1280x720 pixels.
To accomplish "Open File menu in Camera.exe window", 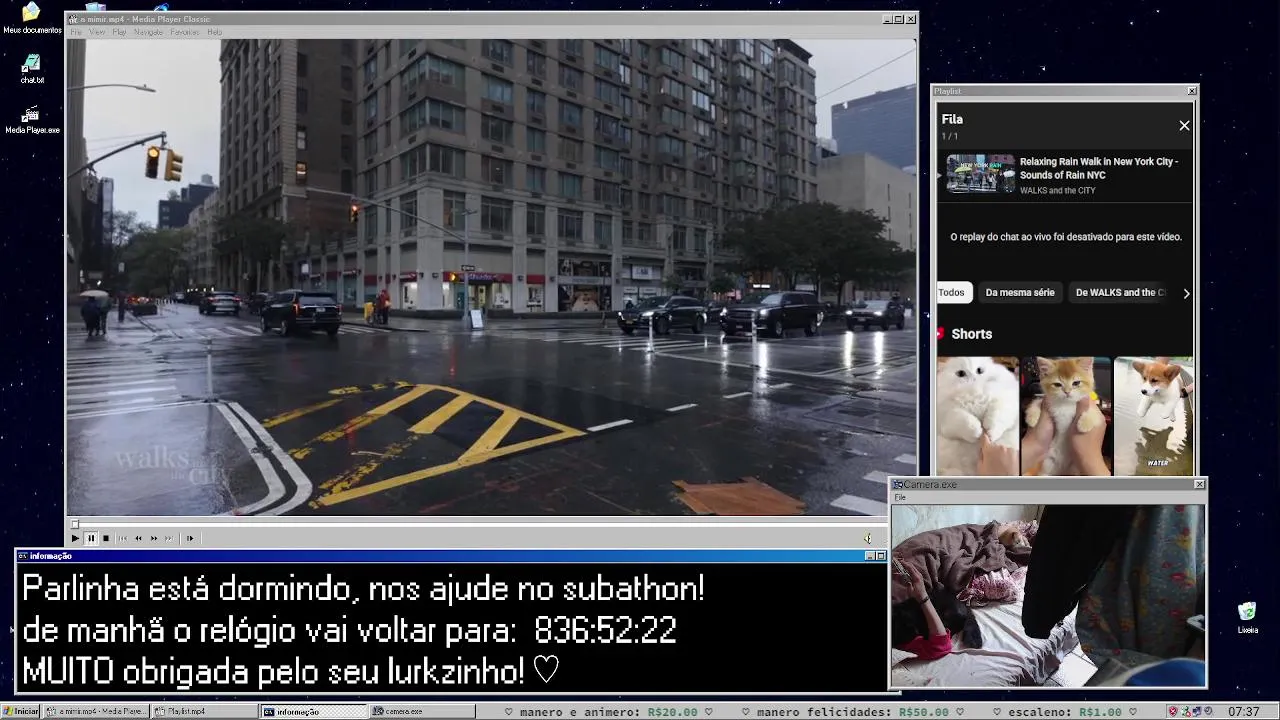I will click(900, 497).
